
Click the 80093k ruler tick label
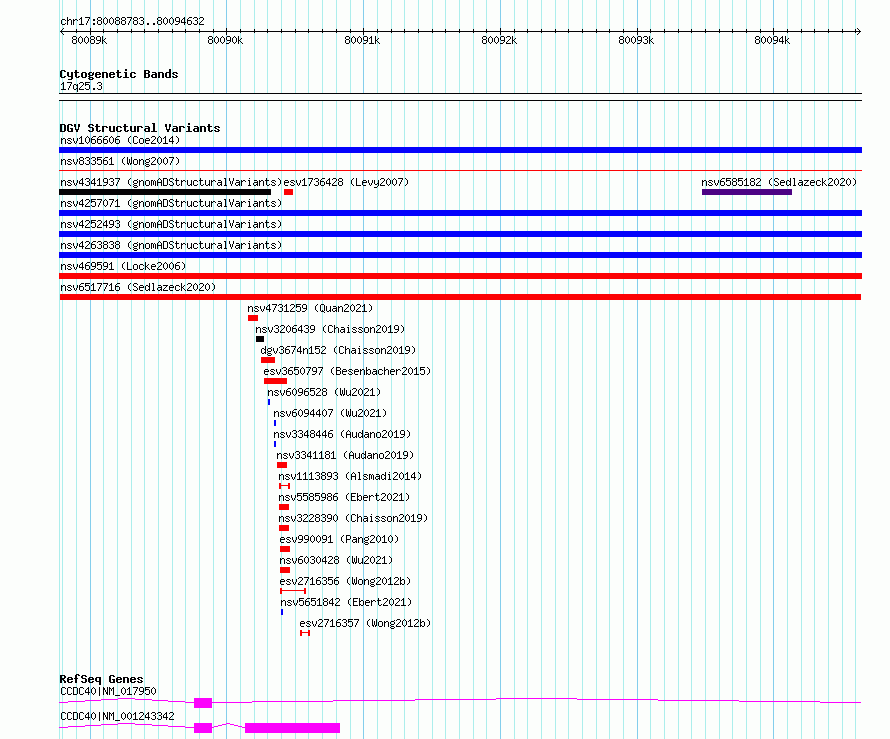[x=636, y=40]
